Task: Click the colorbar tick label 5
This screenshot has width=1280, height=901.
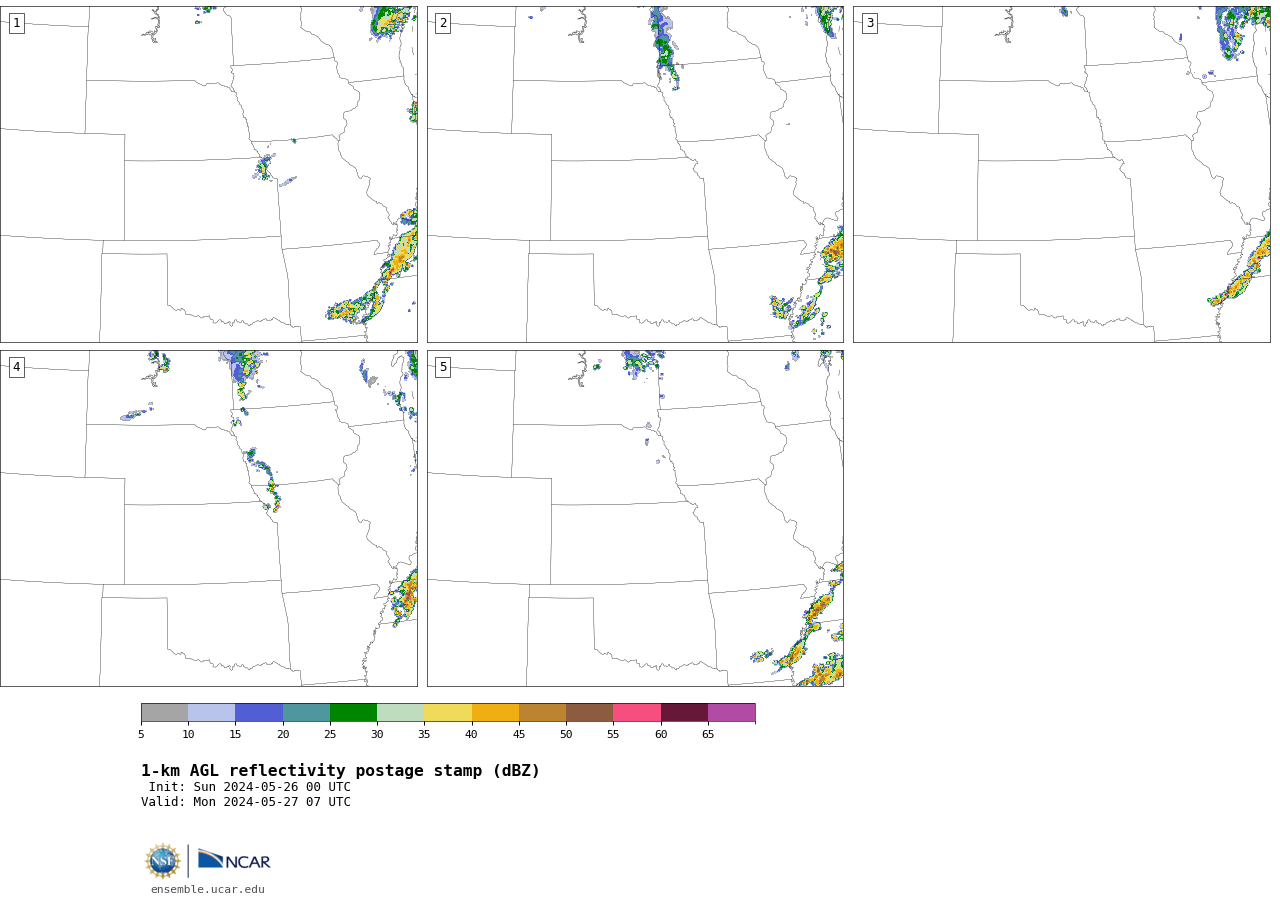Action: (x=141, y=735)
